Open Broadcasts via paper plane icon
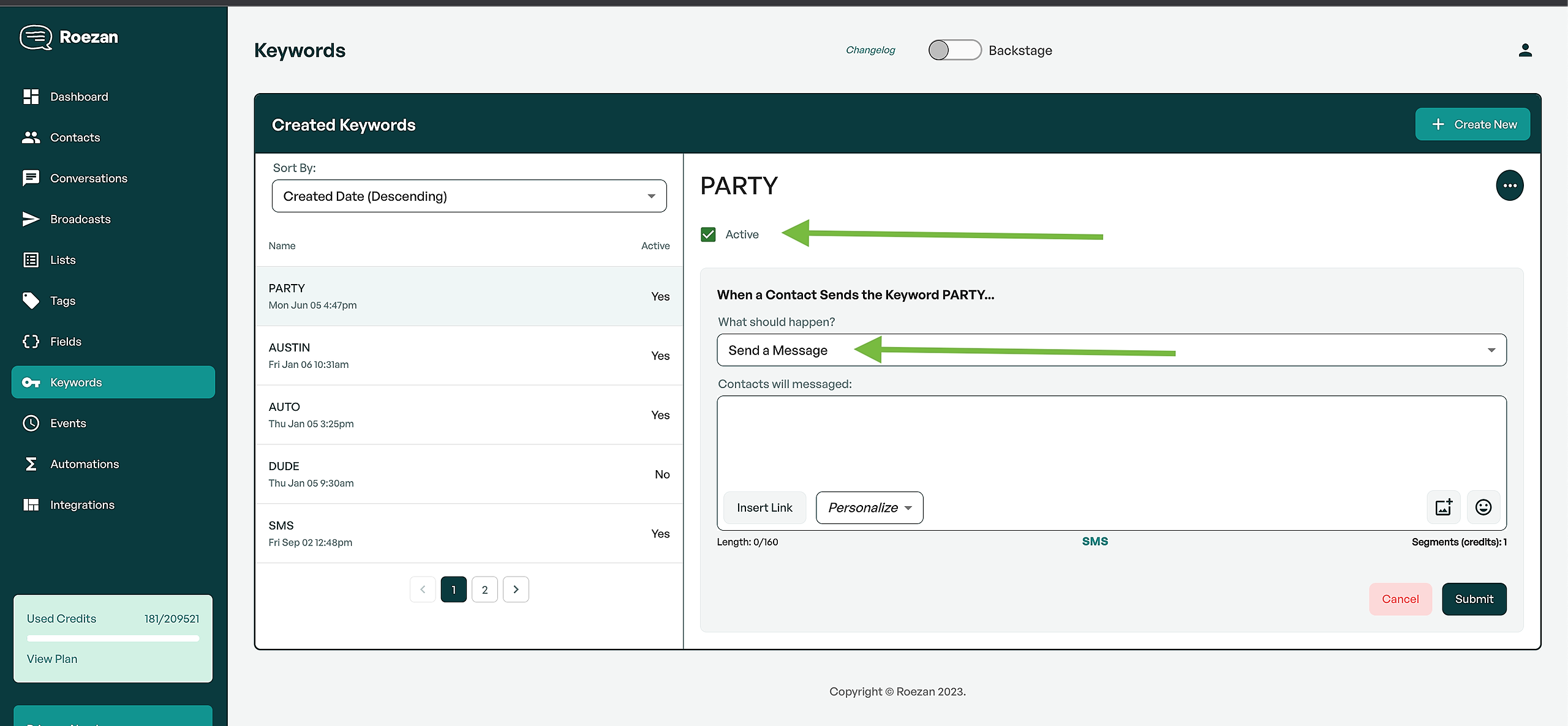Screen dimensions: 1568x726 pos(31,219)
